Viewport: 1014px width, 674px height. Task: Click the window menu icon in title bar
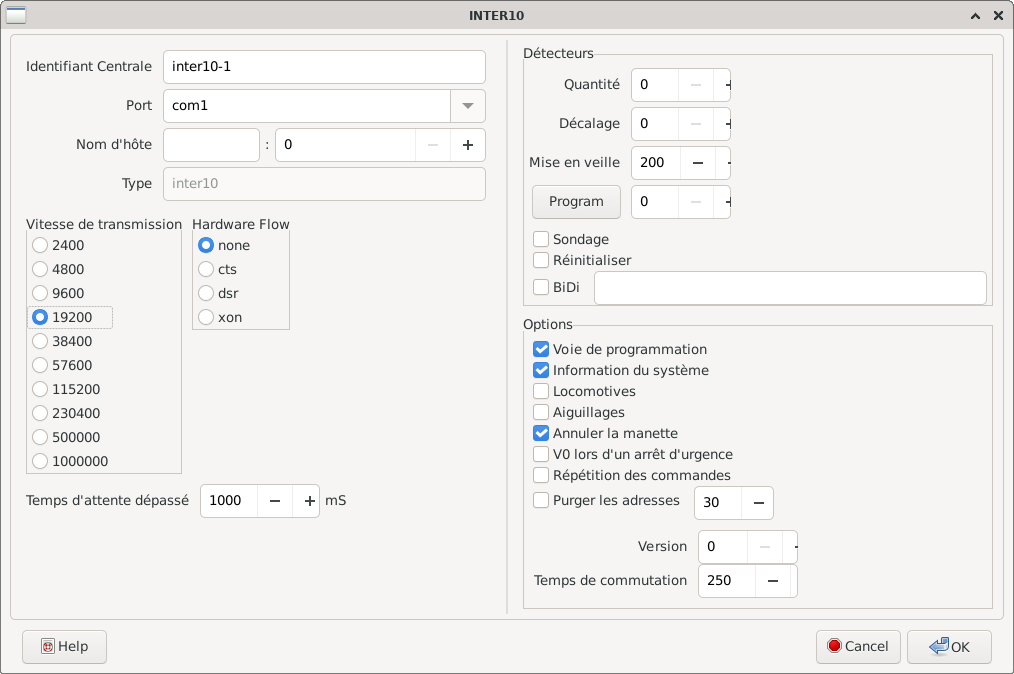point(16,15)
